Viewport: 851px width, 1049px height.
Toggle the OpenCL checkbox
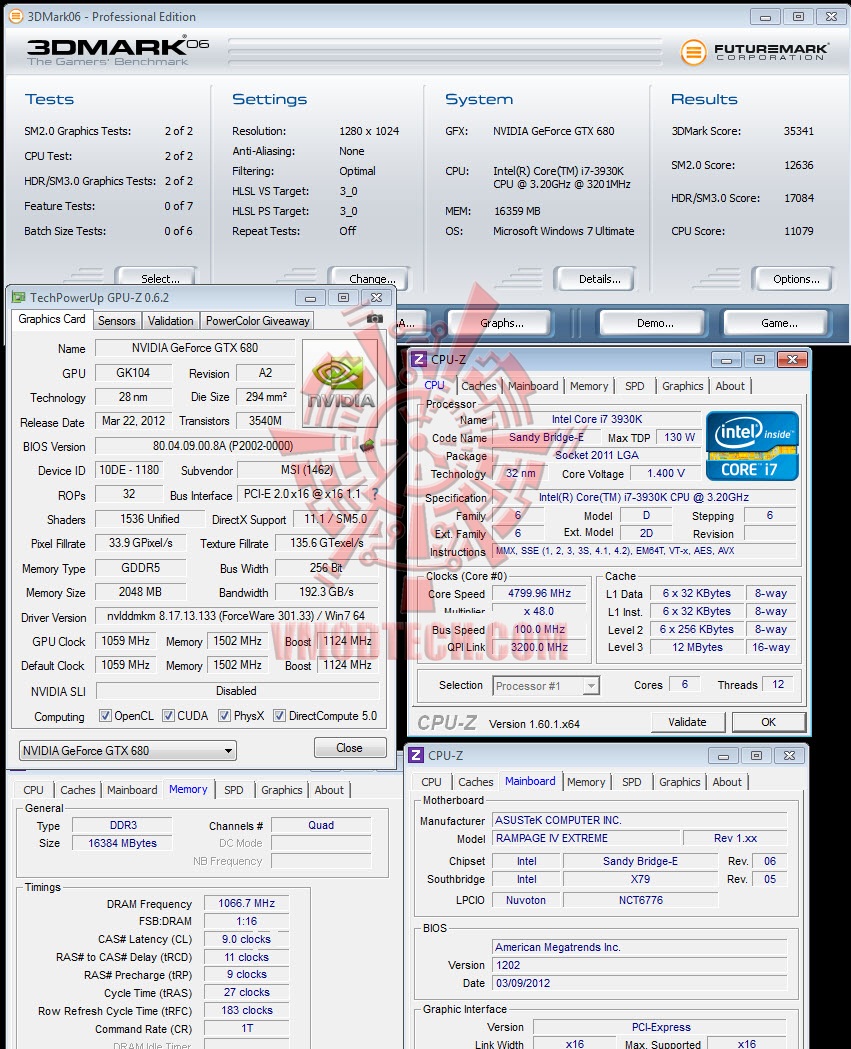click(x=105, y=716)
